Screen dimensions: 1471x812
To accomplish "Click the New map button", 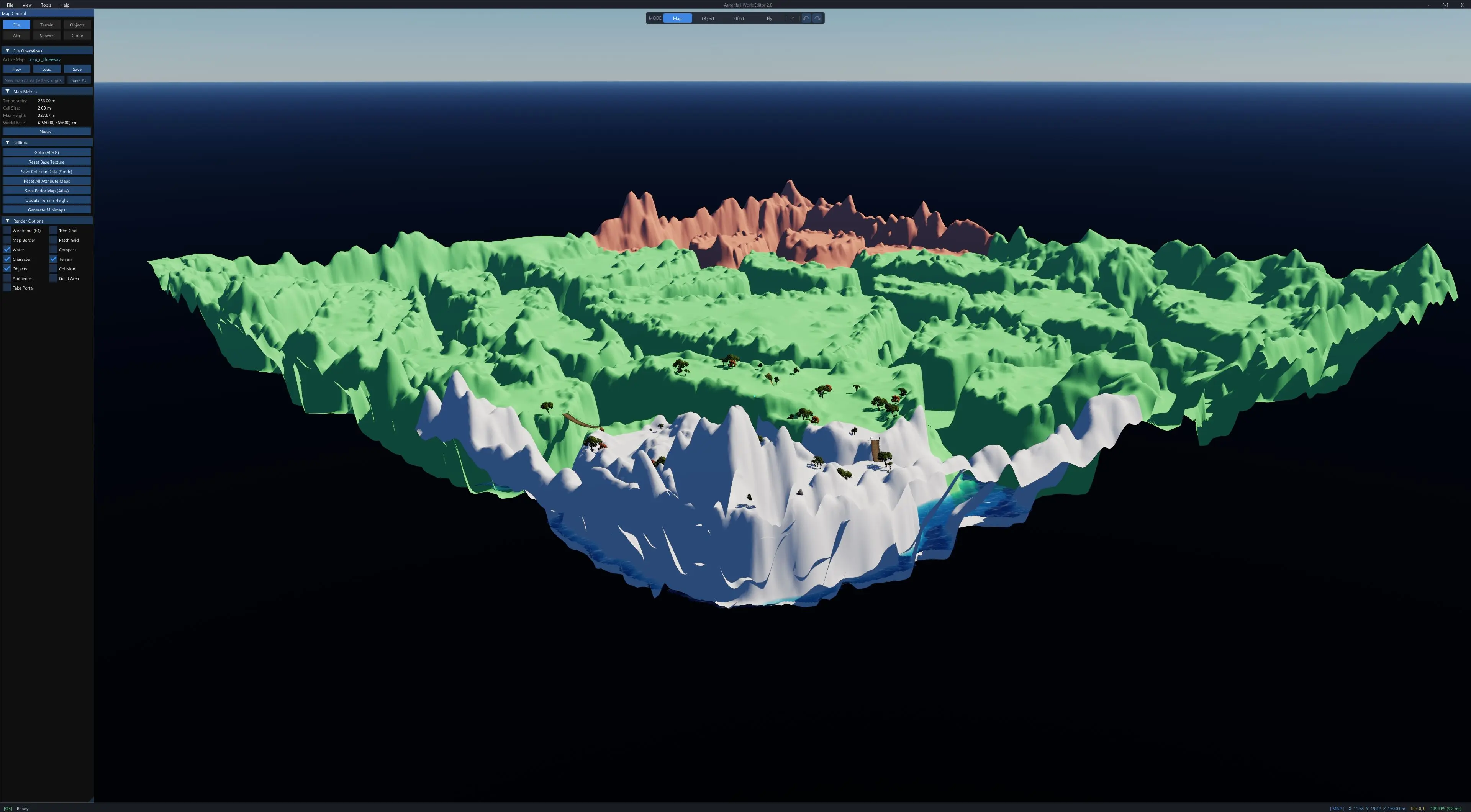I will pyautogui.click(x=16, y=70).
